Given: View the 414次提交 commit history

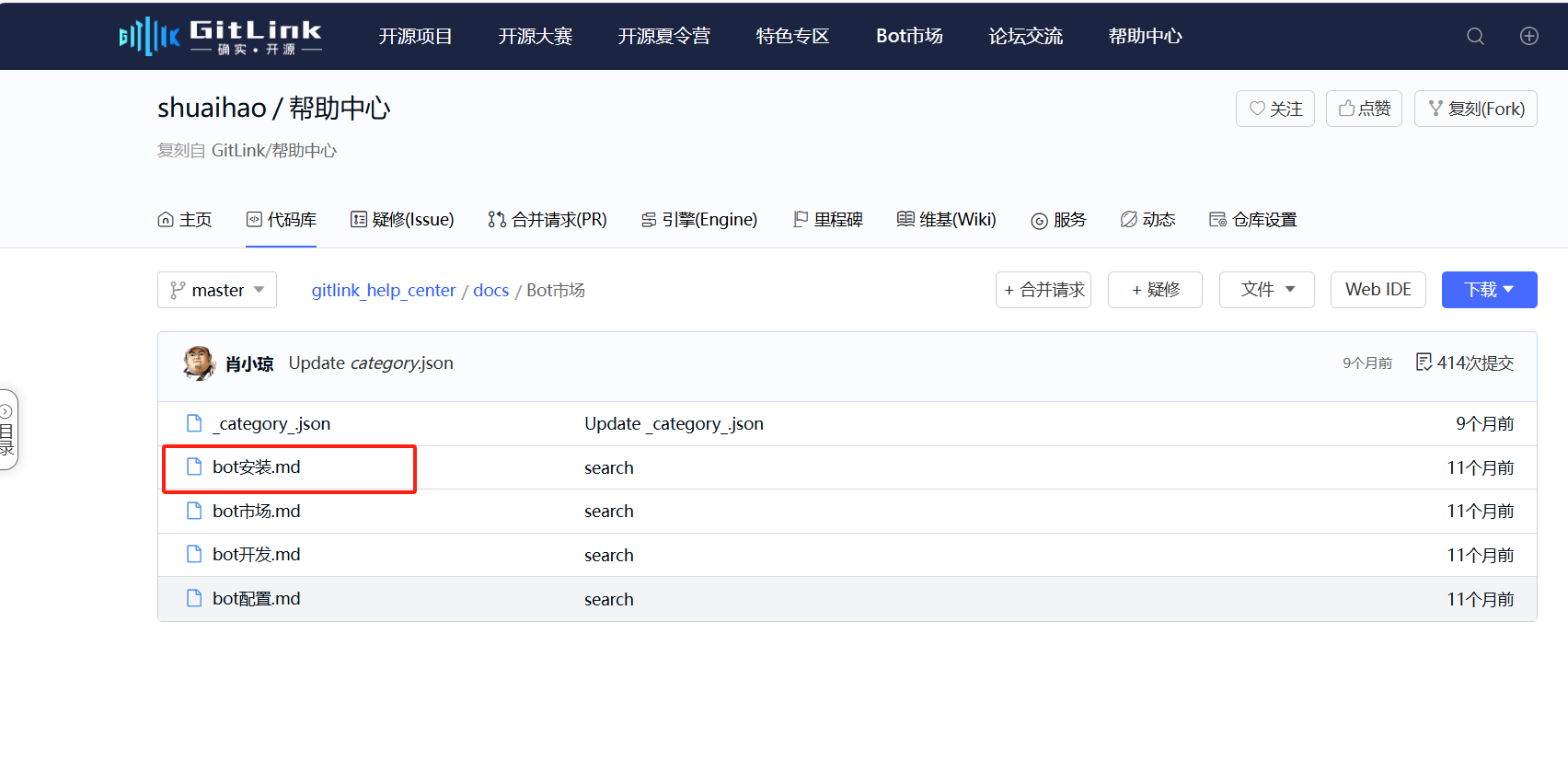Looking at the screenshot, I should coord(1475,363).
